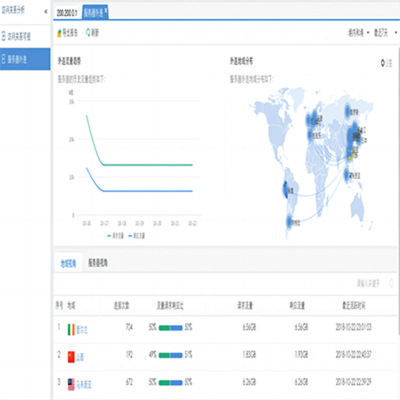Screen dimensions: 400x400
Task: Switch to the server perspective tab
Action: point(98,263)
